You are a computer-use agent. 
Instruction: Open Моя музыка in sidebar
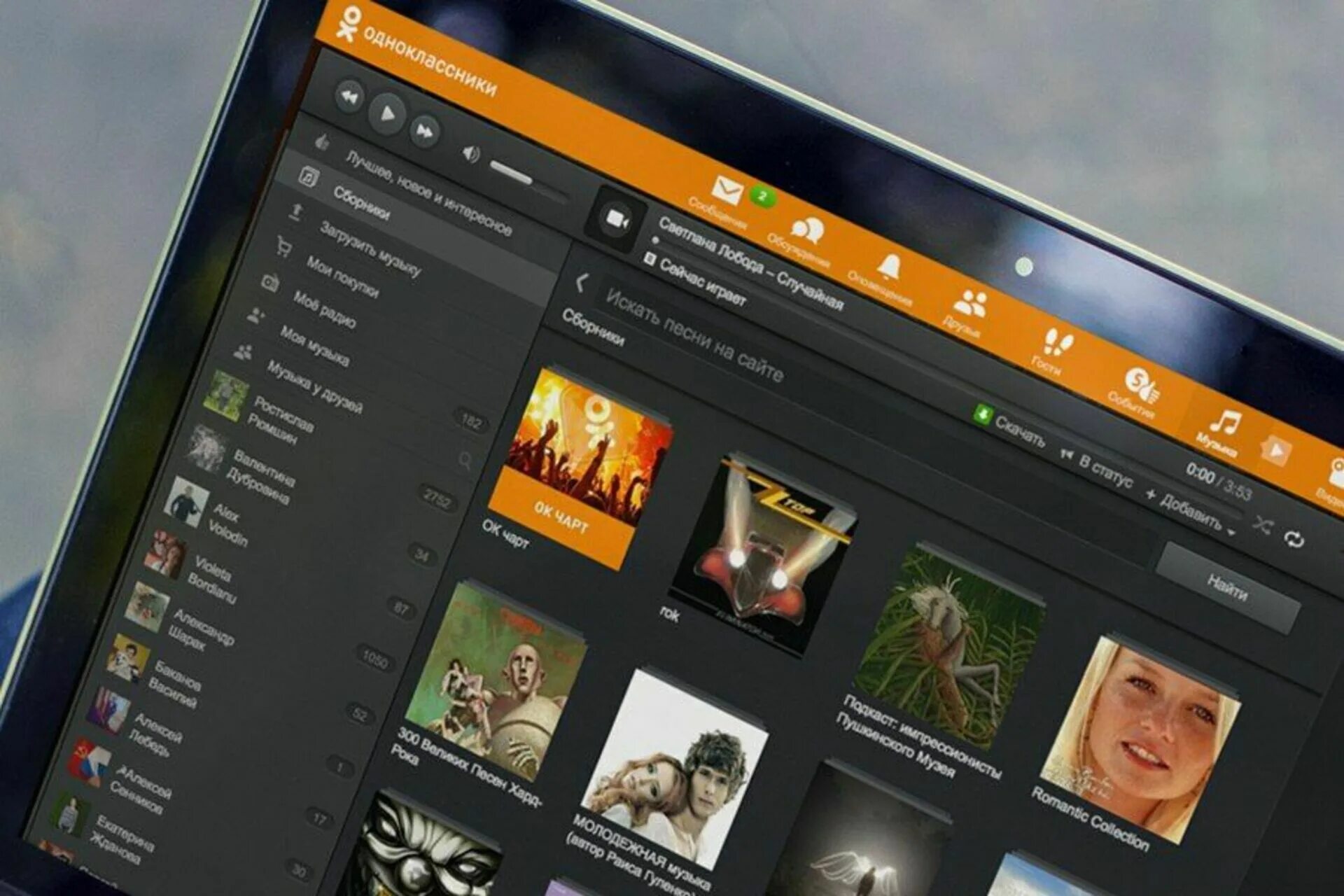click(314, 346)
